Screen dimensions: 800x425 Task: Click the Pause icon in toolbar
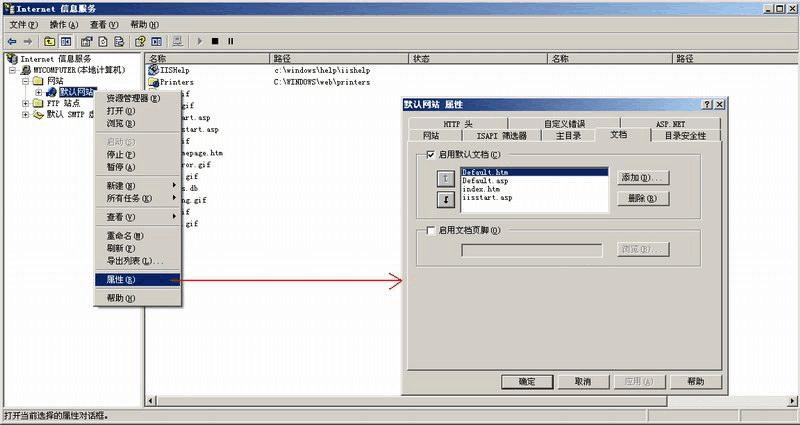[x=230, y=41]
